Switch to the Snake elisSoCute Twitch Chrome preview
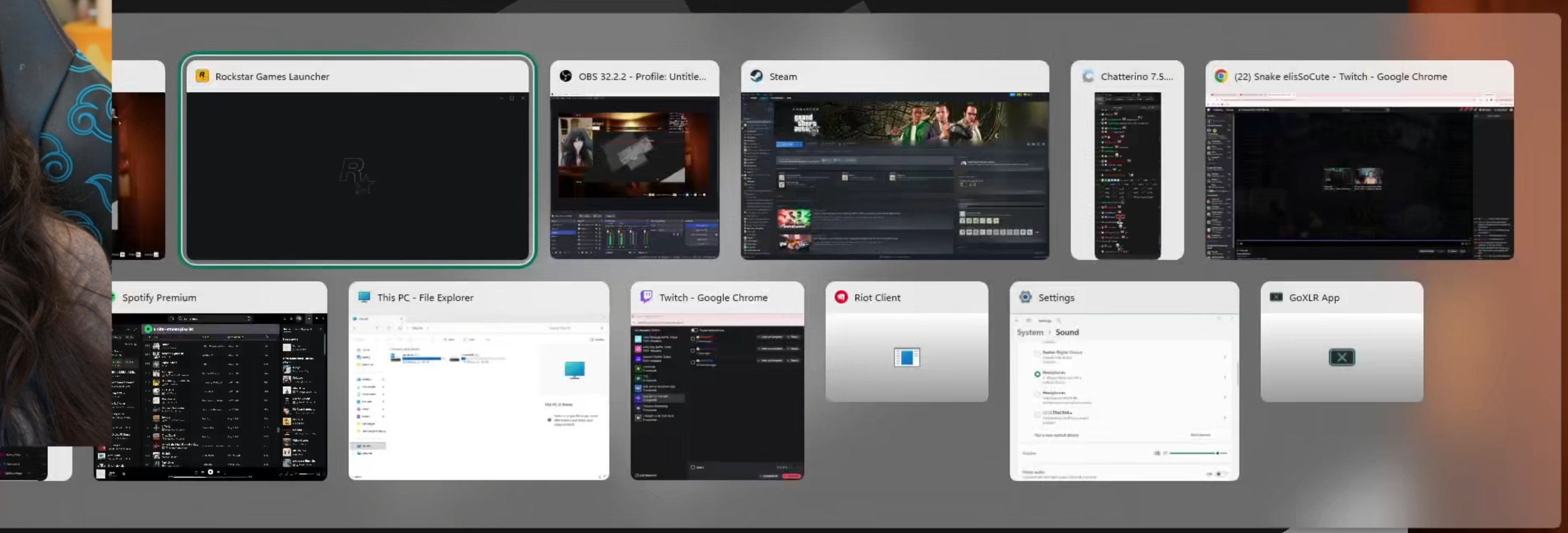Screen dimensions: 1568x533 1359,176
